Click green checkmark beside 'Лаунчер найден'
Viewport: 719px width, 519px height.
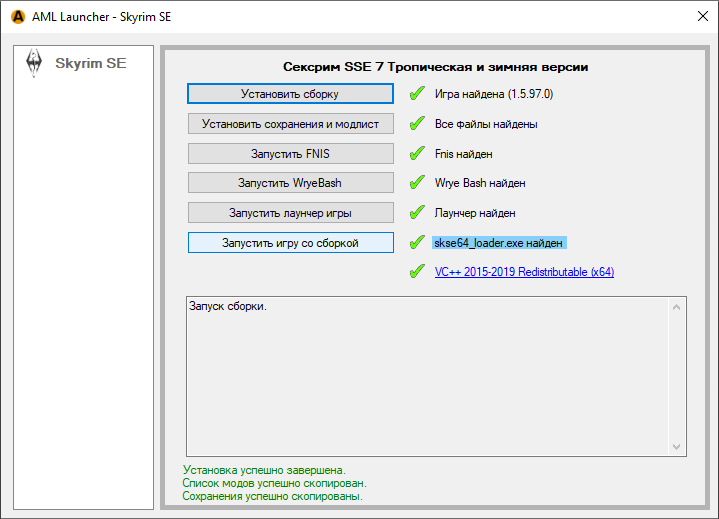coord(417,213)
